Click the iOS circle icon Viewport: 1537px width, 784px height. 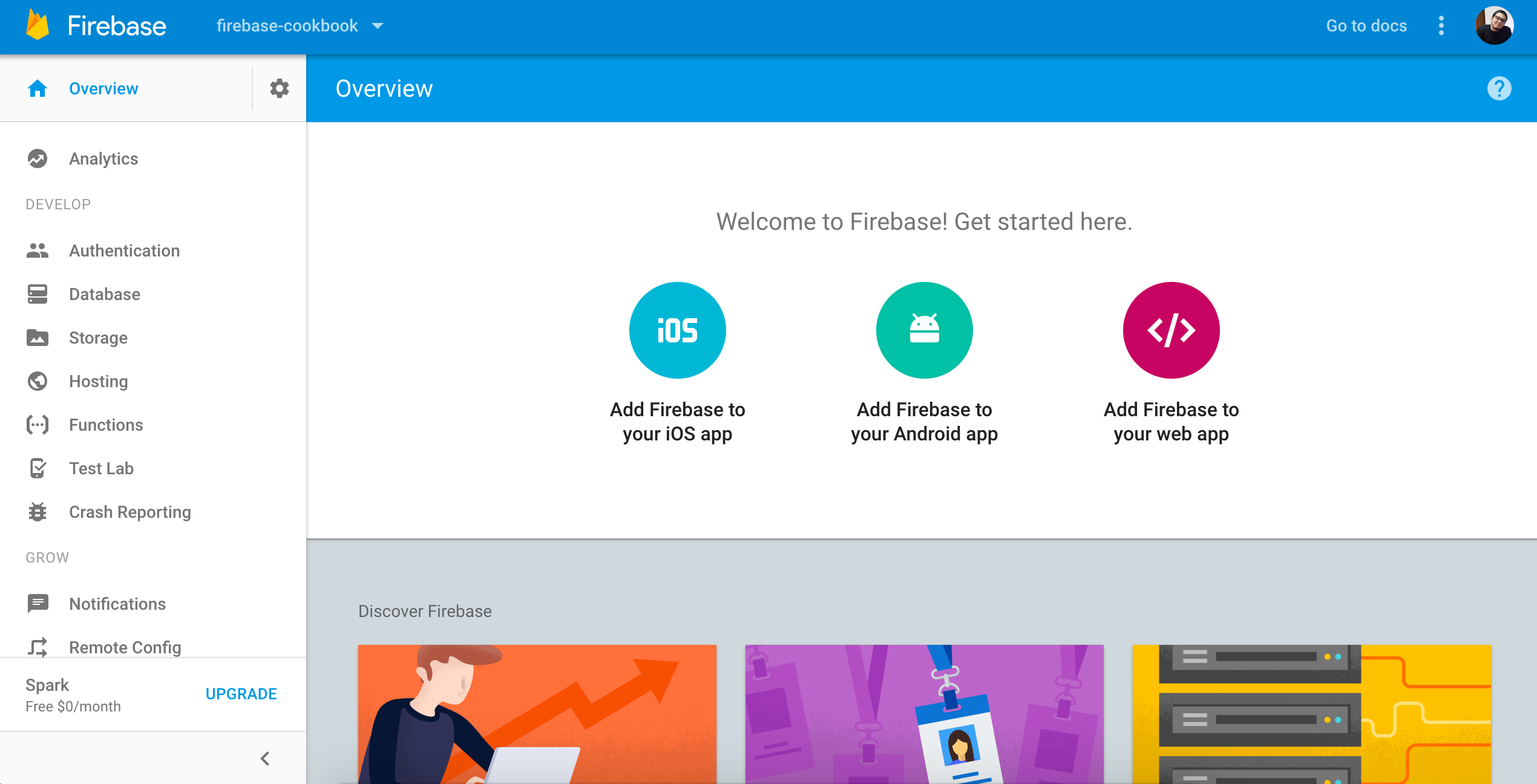point(678,330)
